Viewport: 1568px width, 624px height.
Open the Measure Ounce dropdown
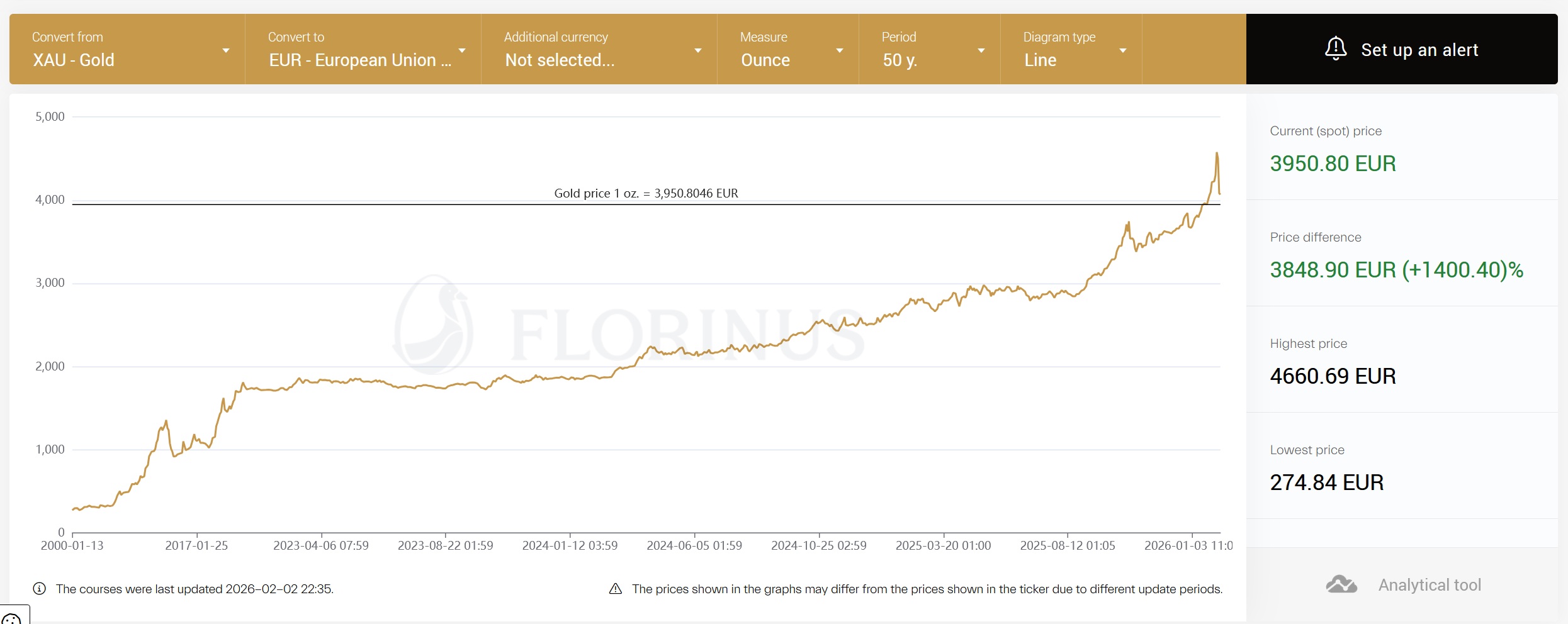point(788,49)
